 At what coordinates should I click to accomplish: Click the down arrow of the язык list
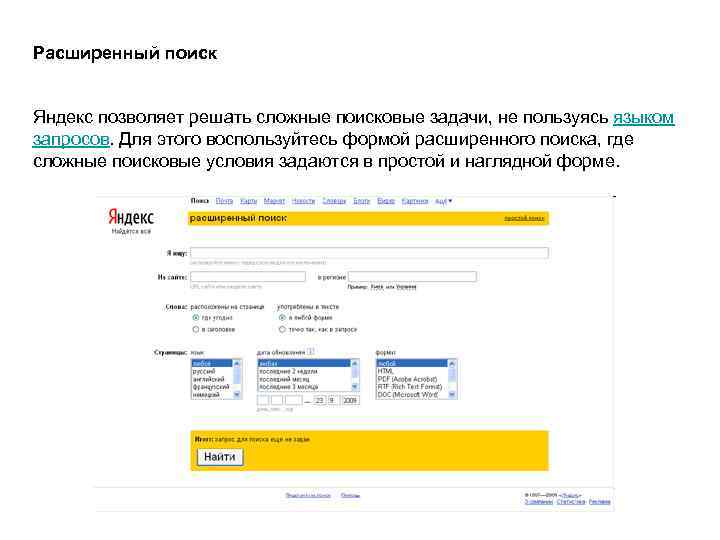tap(237, 394)
